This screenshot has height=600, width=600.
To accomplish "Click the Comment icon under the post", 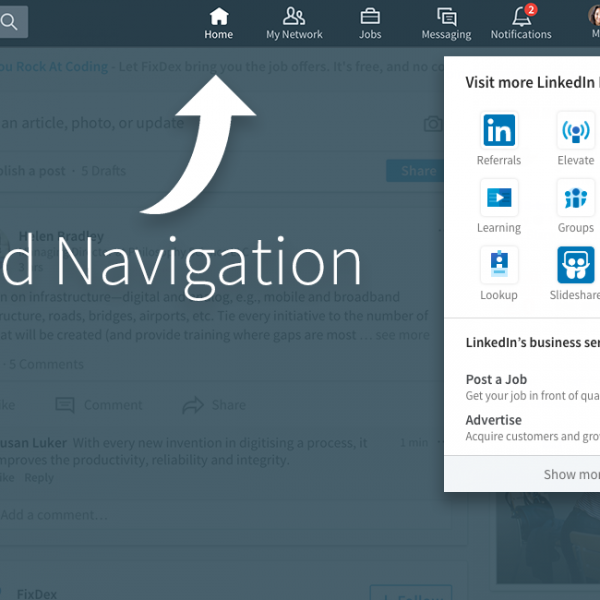I will (65, 405).
